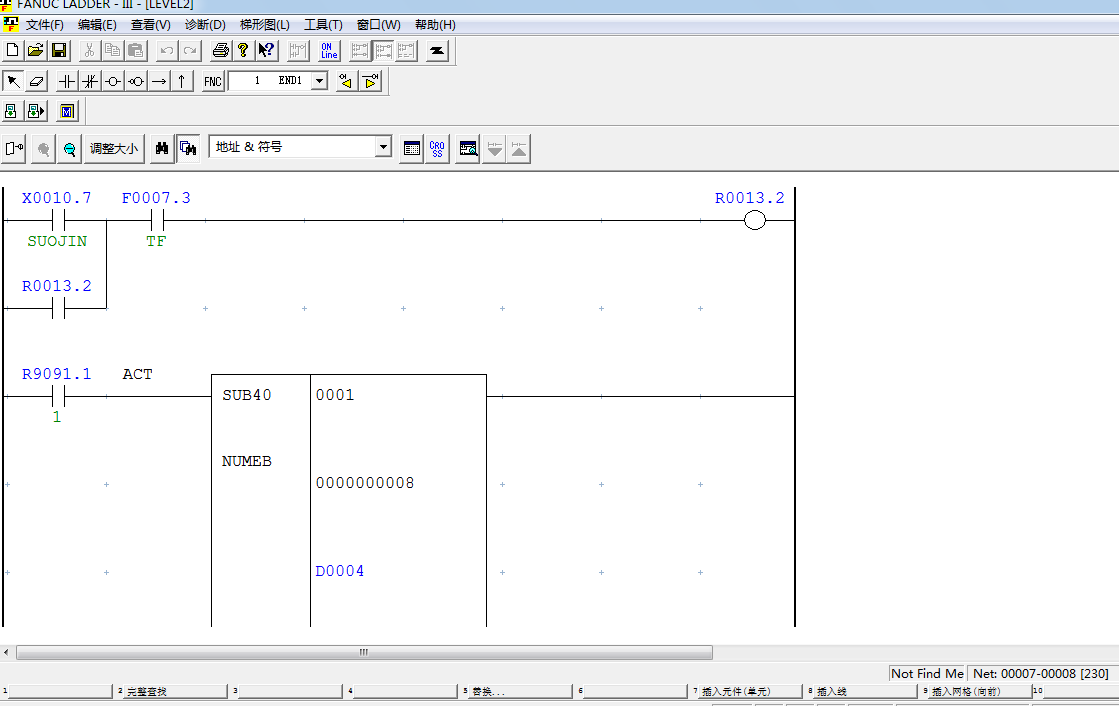Select the eraser tool
The height and width of the screenshot is (706, 1119).
coord(37,81)
